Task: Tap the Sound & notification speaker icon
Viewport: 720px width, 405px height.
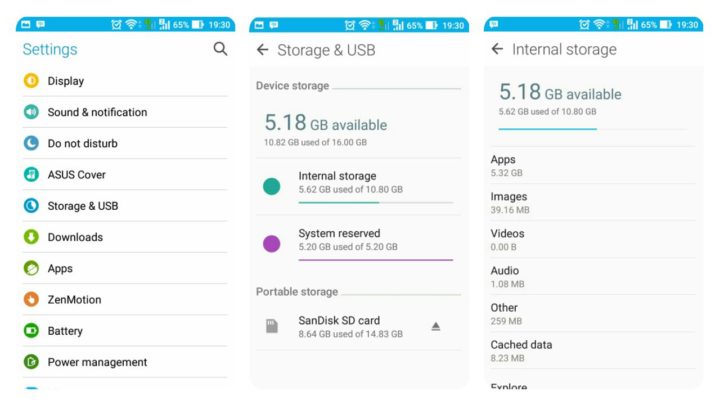Action: pyautogui.click(x=31, y=112)
